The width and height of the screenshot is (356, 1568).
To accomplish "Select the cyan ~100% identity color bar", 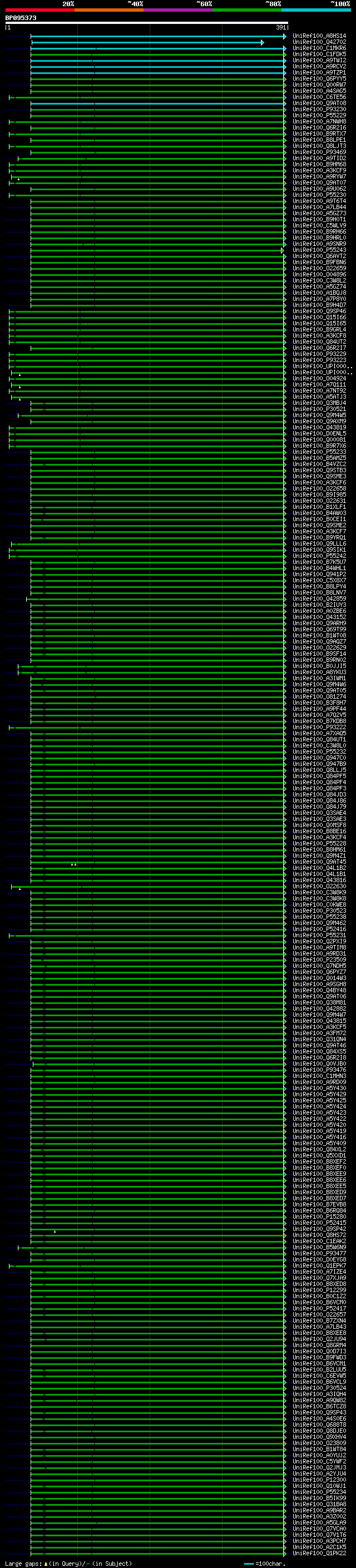I will coord(316,10).
